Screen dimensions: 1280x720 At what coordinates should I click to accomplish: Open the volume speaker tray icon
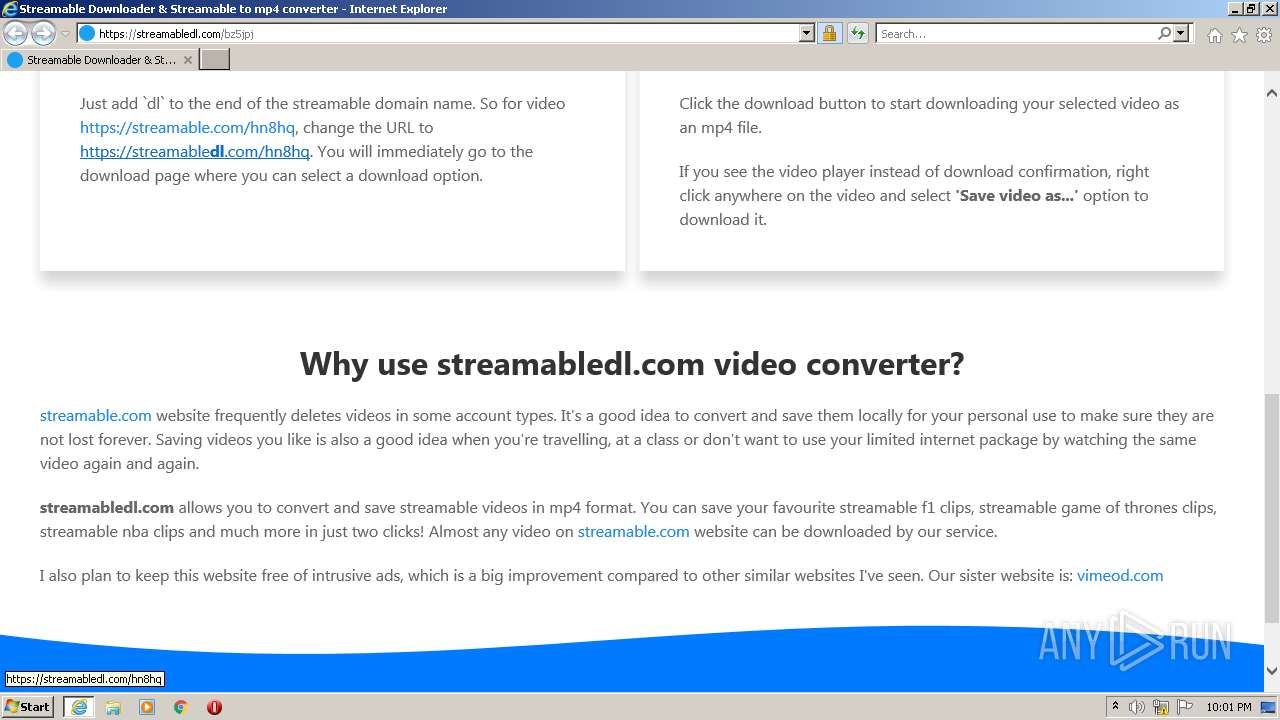pos(1137,707)
